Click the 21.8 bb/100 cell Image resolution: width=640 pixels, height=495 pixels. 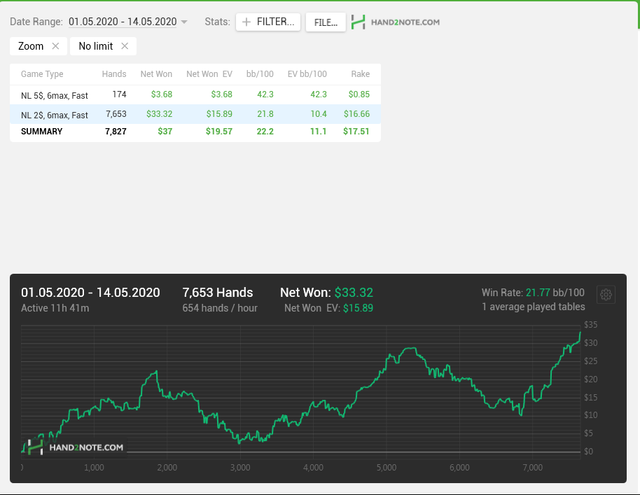265,114
